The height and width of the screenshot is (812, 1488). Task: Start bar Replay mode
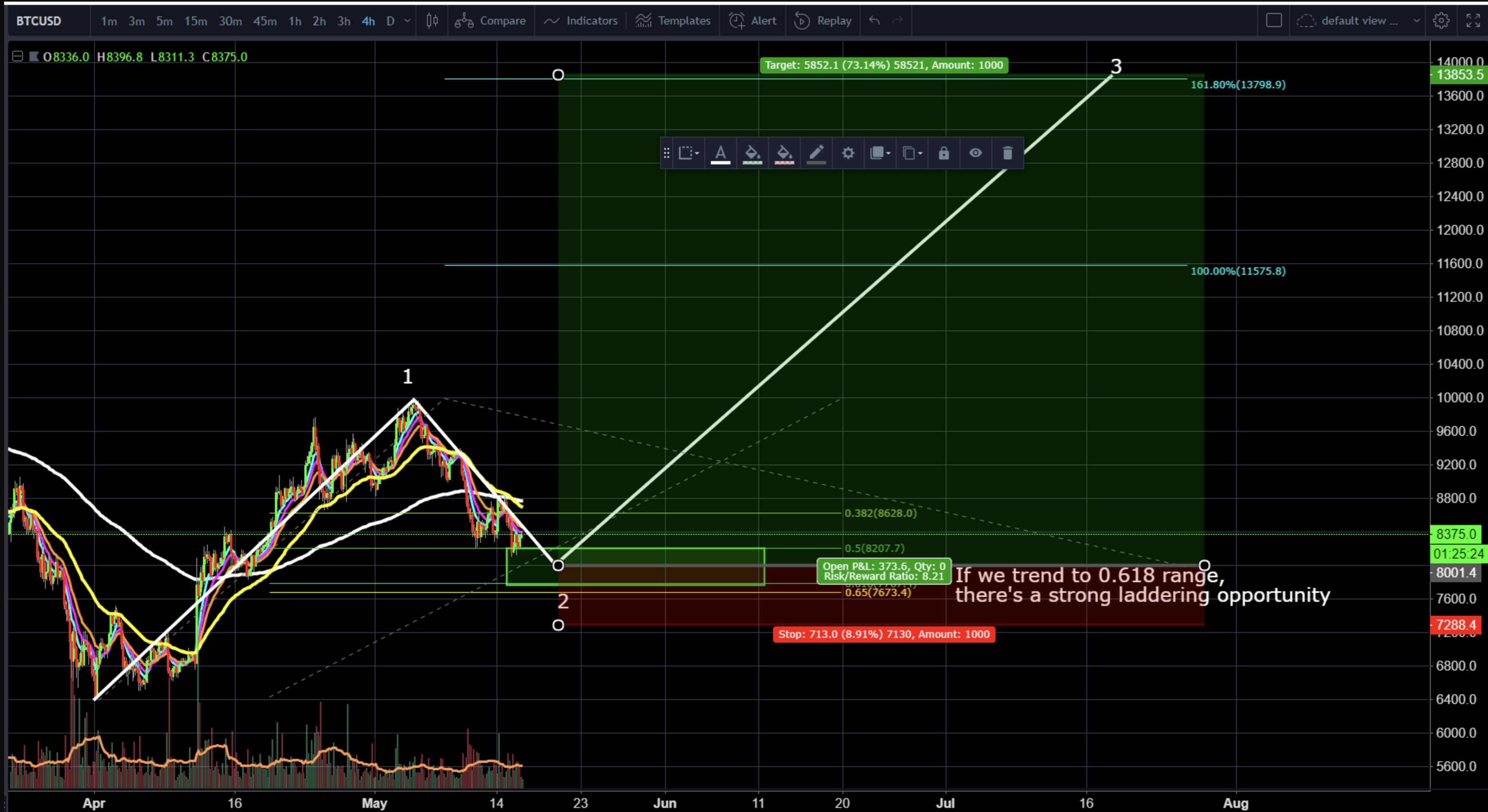(823, 21)
